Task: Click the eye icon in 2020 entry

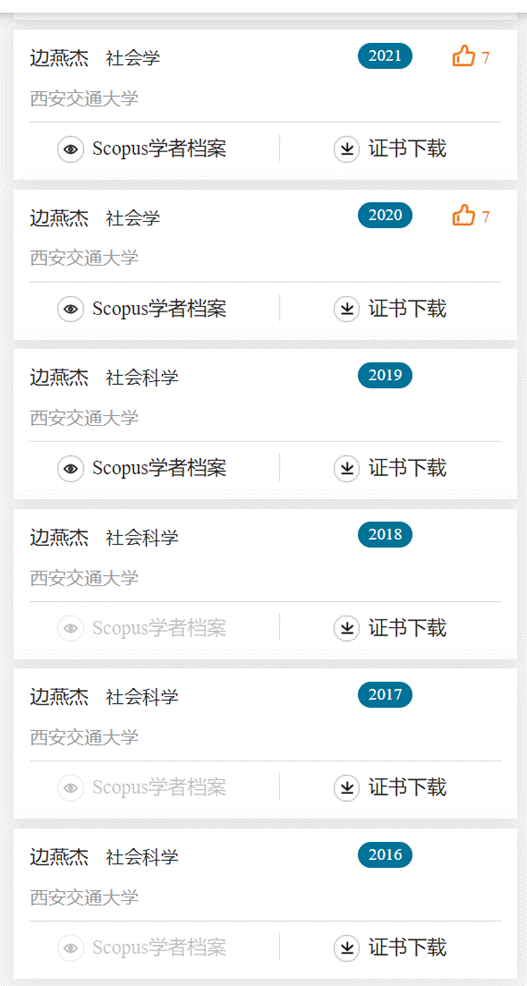Action: pos(70,309)
